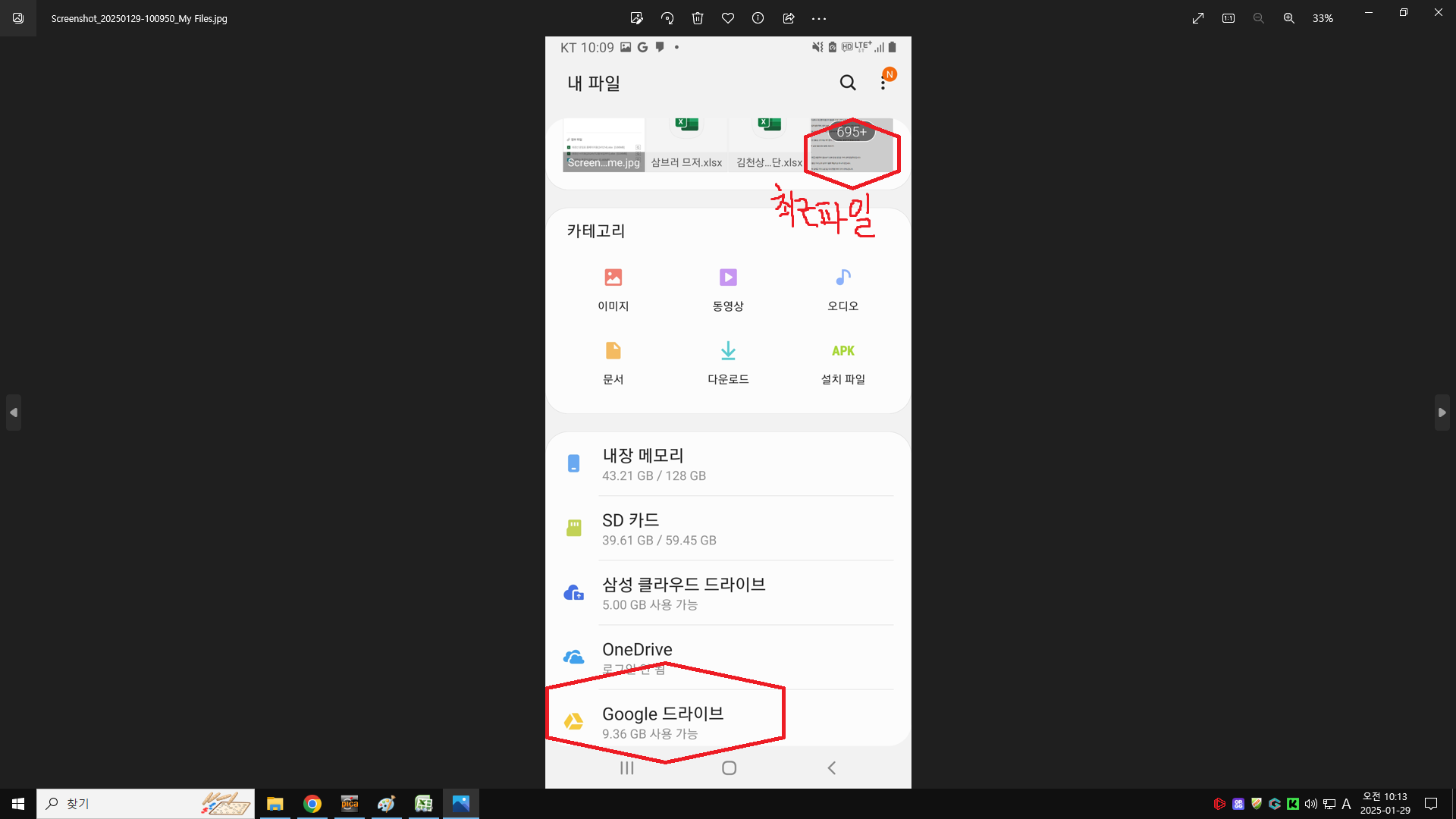Viewport: 1456px width, 819px height.
Task: Switch to actual size 1:1 view
Action: (x=1228, y=18)
